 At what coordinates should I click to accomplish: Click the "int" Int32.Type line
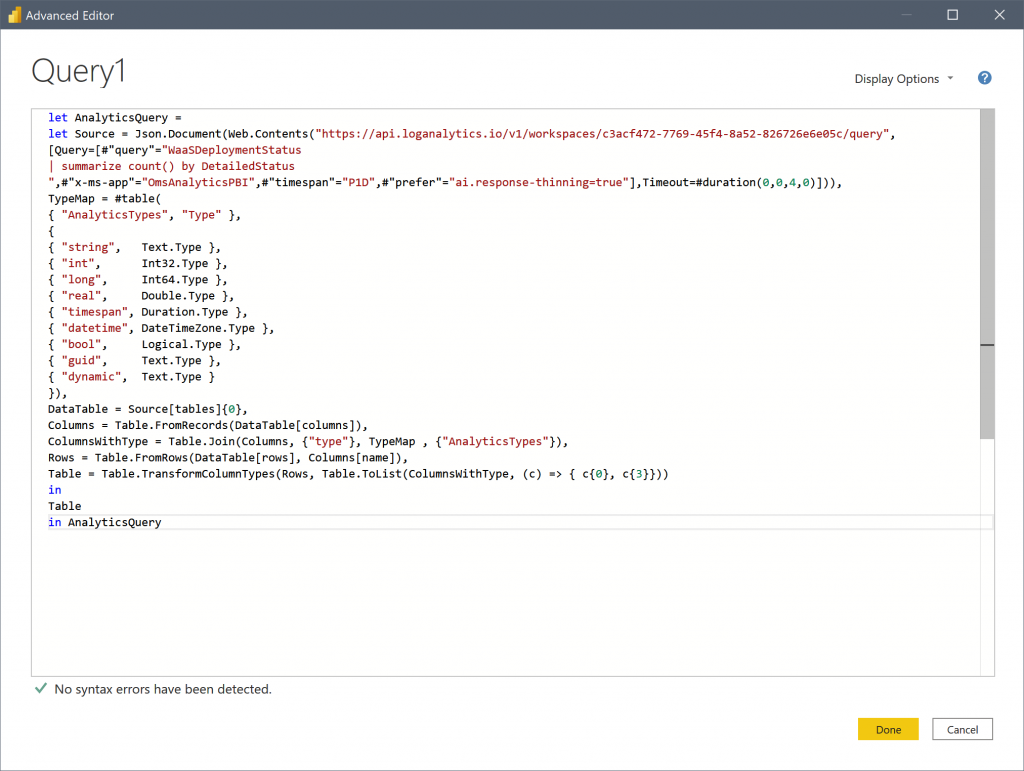click(x=137, y=264)
